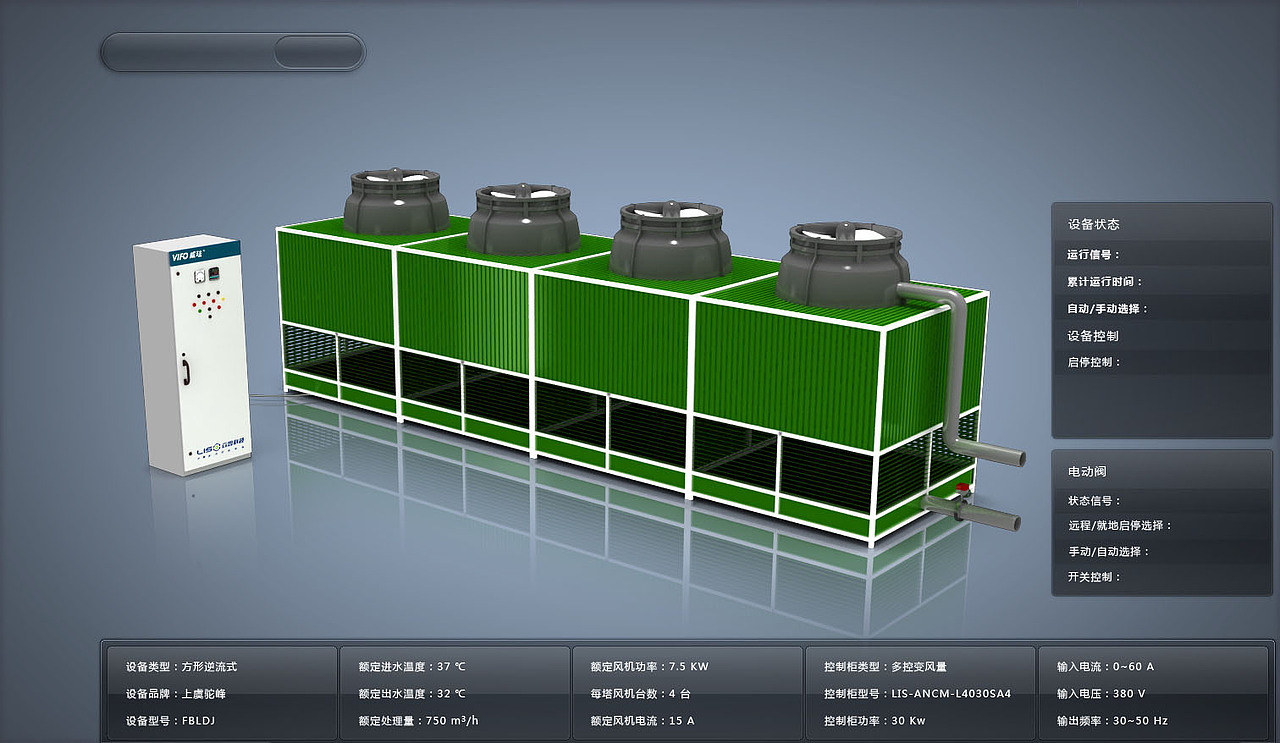Toggle the pill-shaped switch at top
1280x743 pixels.
(233, 52)
